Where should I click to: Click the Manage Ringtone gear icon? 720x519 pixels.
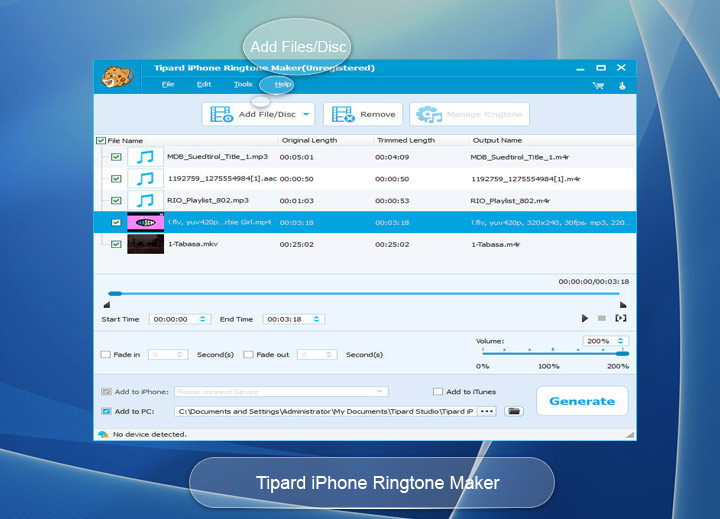428,114
